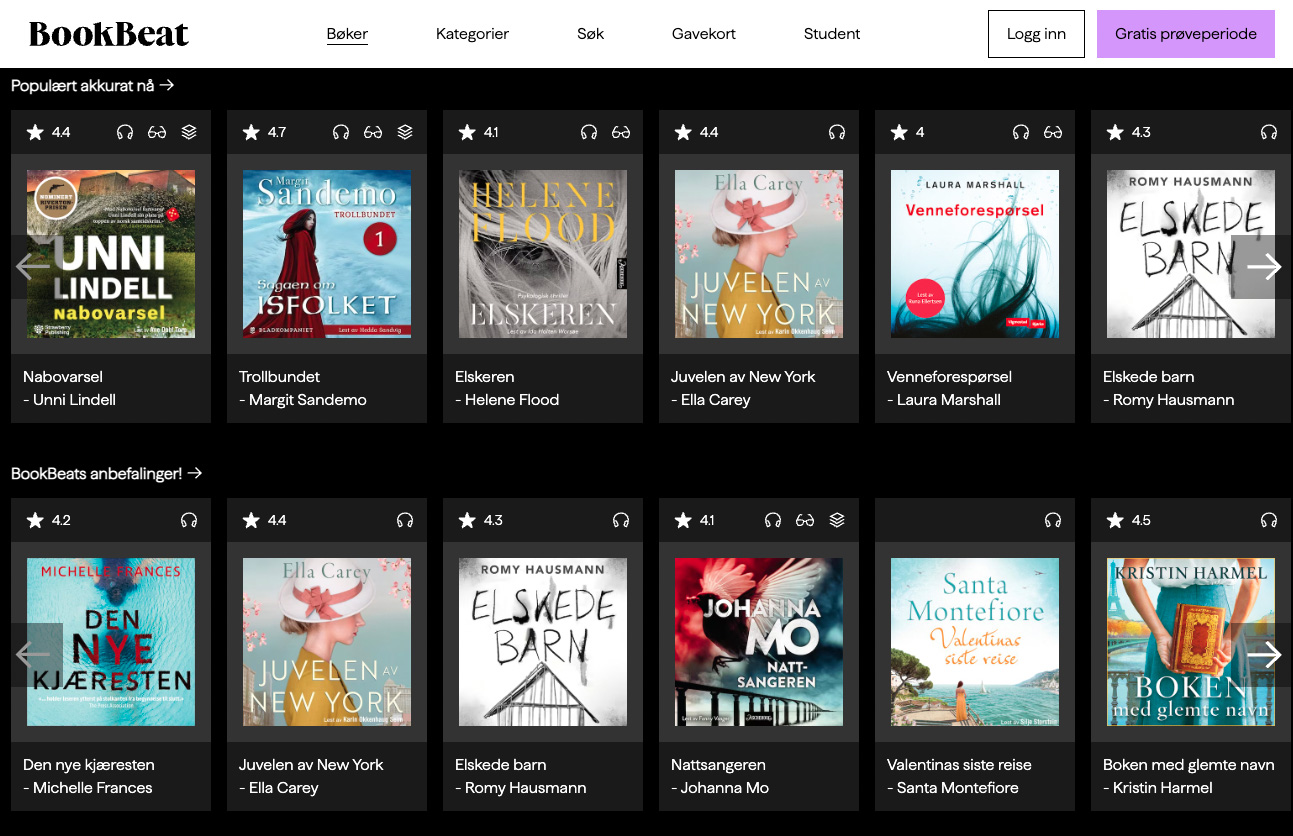Image resolution: width=1293 pixels, height=836 pixels.
Task: Open the Valentinas siste reise cover
Action: coord(975,642)
